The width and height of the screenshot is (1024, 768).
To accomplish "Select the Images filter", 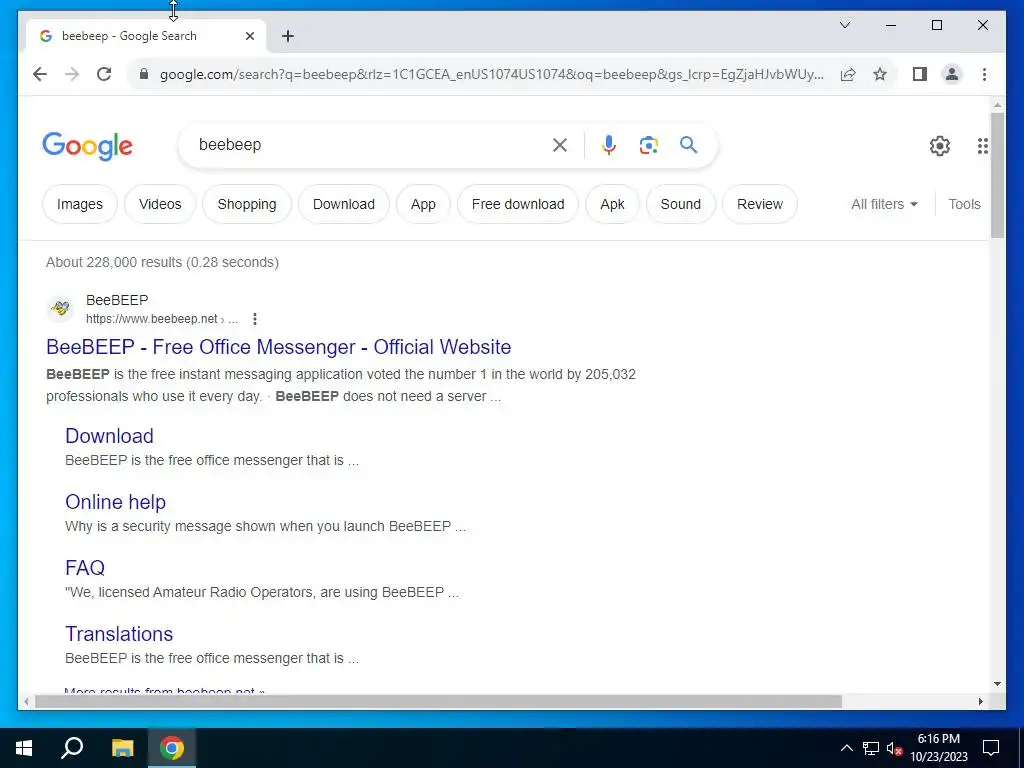I will 80,204.
